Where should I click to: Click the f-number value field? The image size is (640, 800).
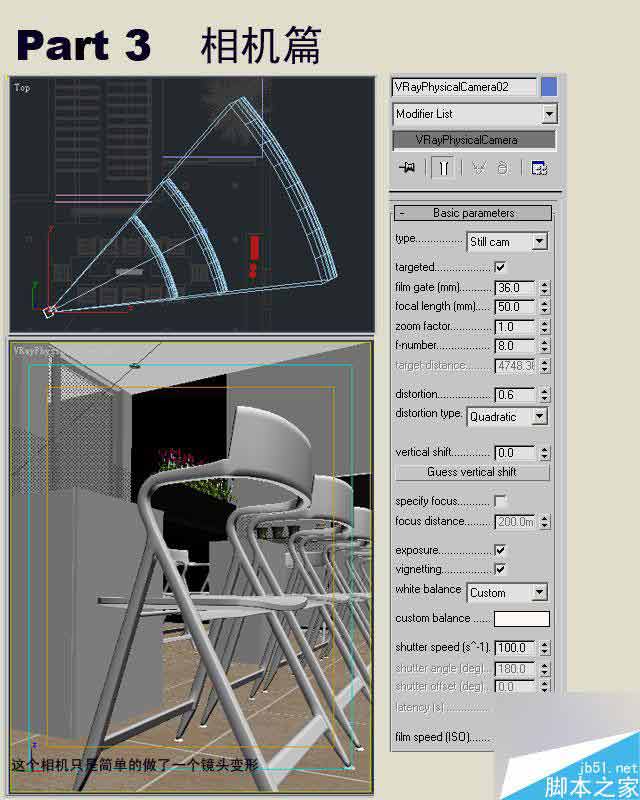click(x=515, y=346)
